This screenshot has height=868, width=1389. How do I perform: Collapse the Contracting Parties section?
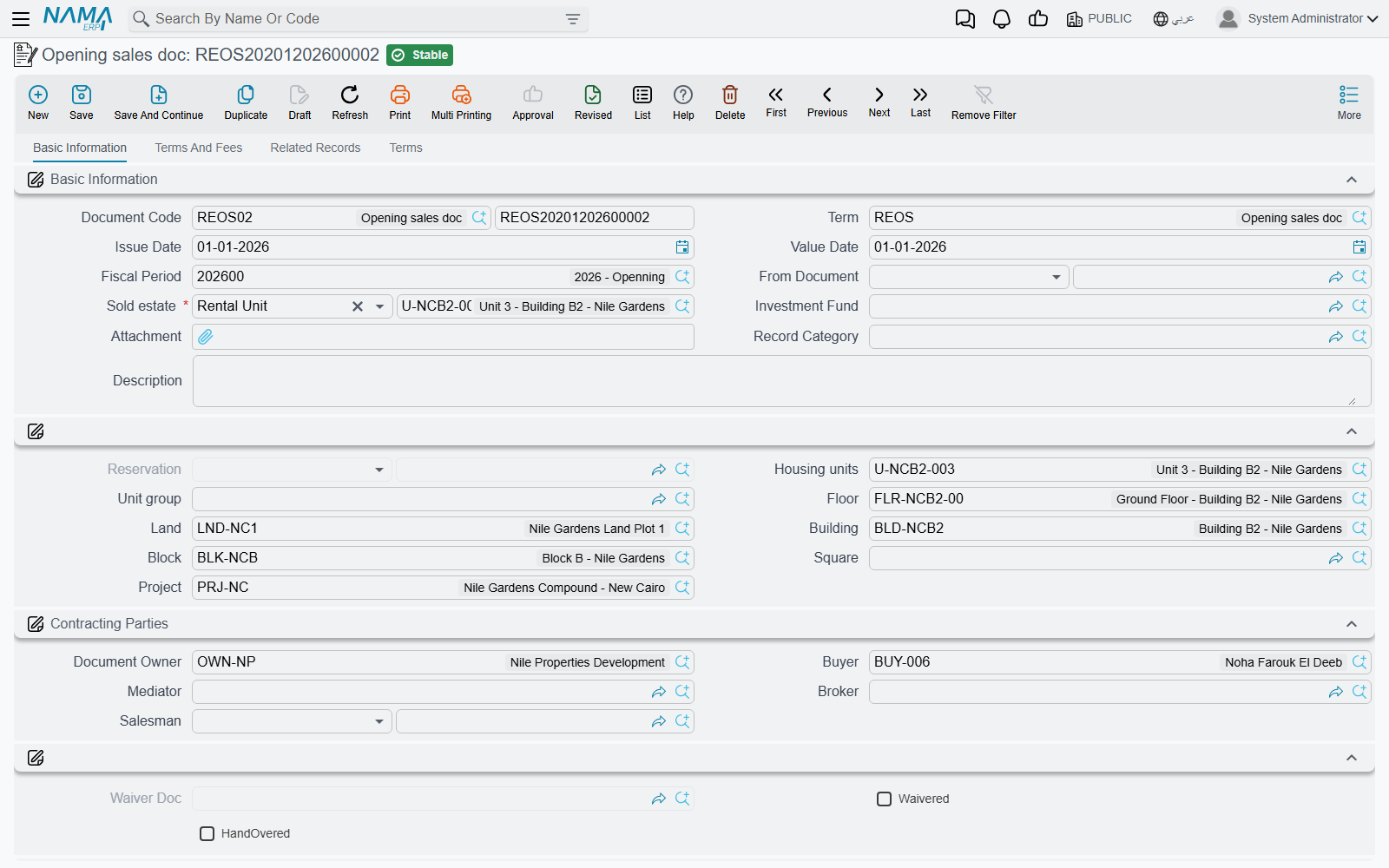(1352, 624)
